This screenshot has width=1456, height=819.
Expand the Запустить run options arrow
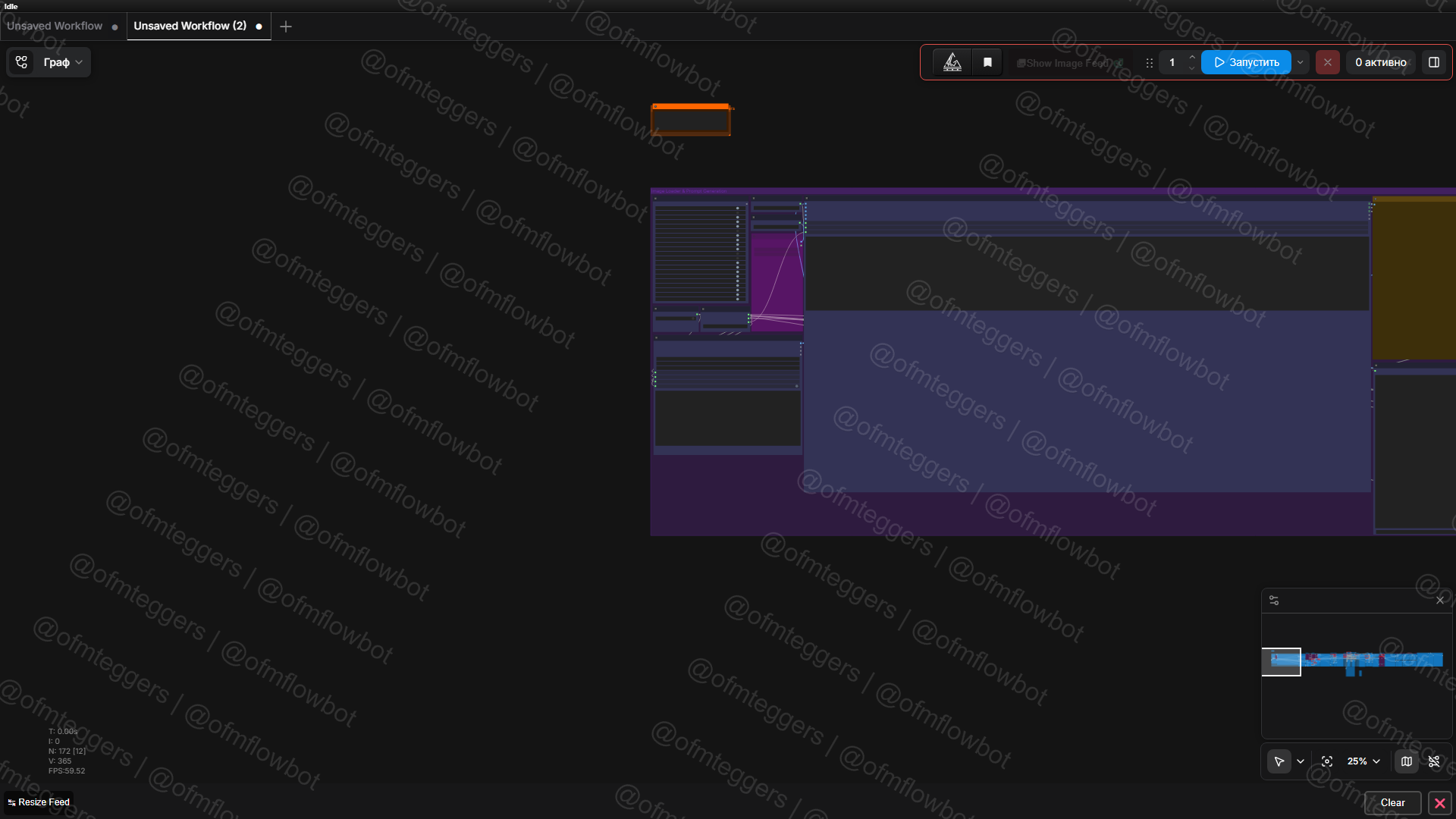1301,62
